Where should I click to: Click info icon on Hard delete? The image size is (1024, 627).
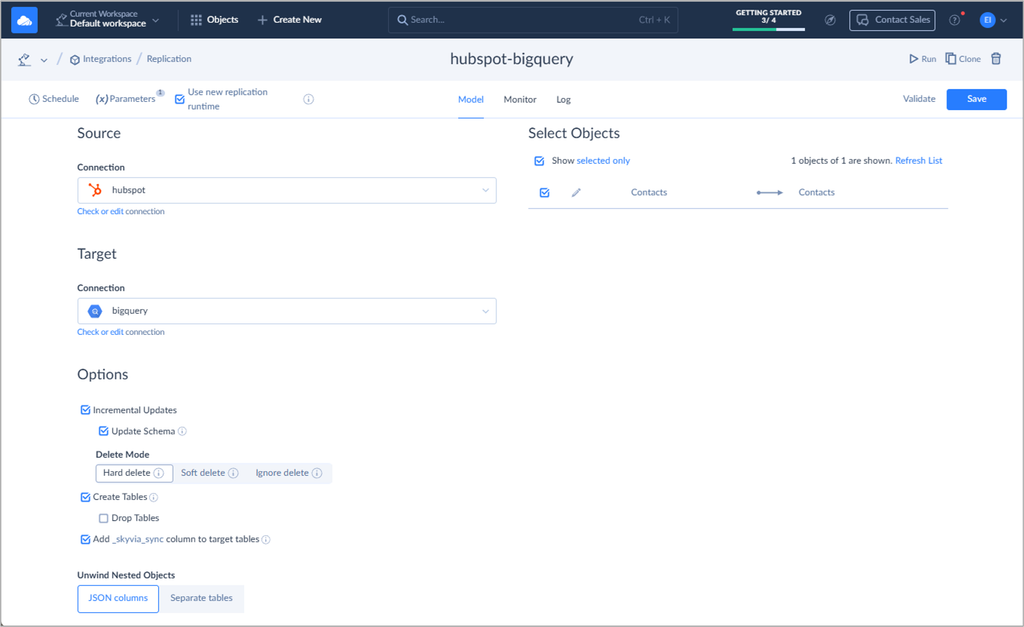(159, 473)
